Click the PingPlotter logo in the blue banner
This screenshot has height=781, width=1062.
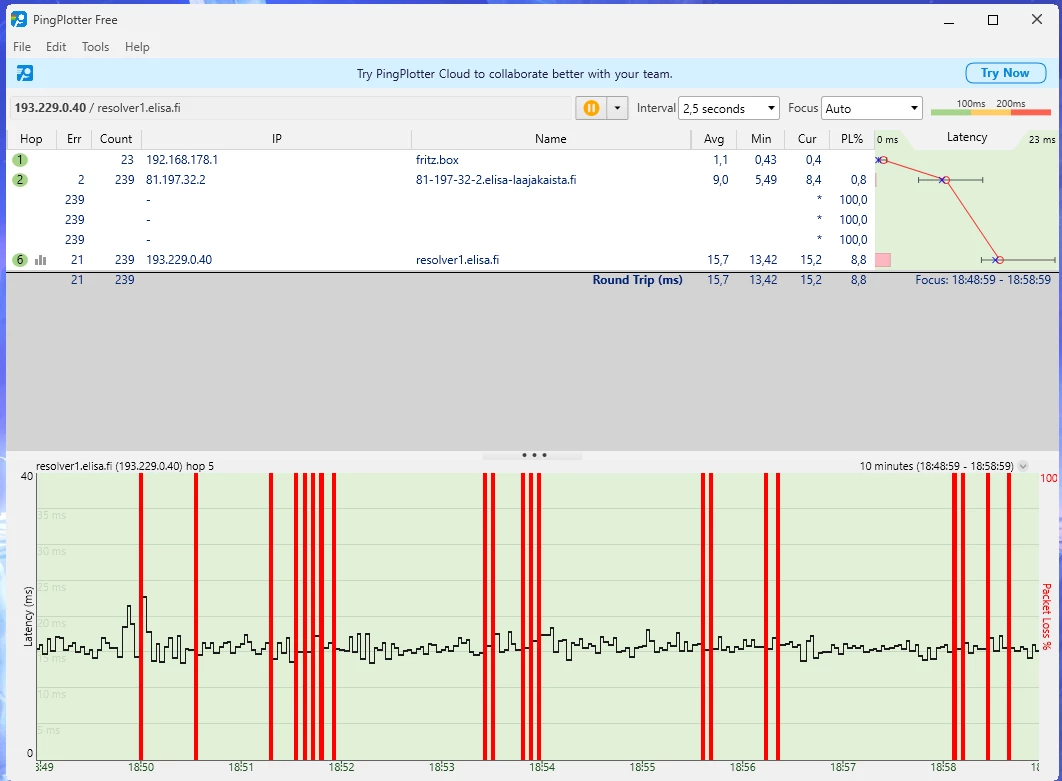click(x=25, y=73)
